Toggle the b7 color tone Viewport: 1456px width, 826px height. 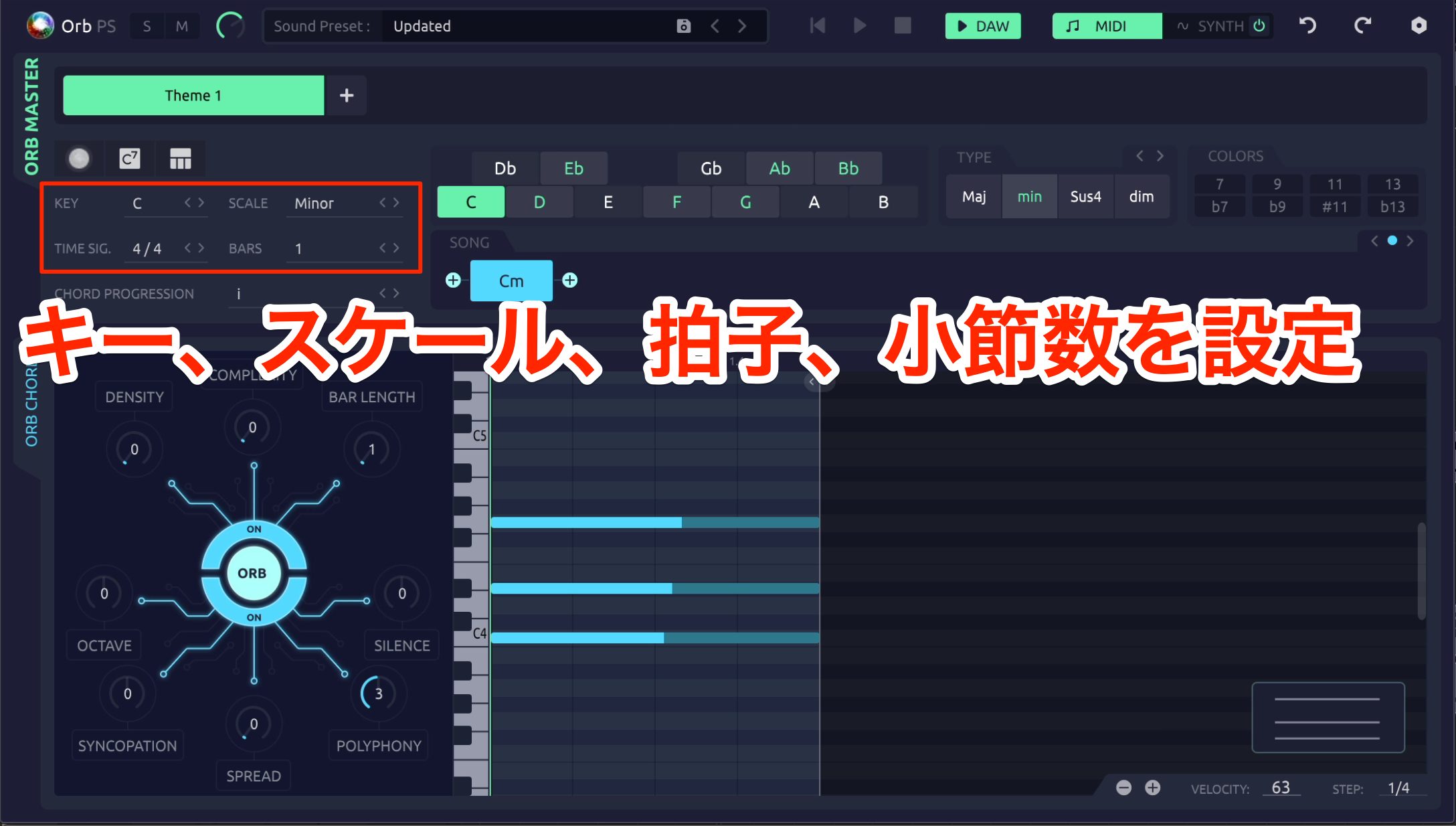pyautogui.click(x=1219, y=207)
